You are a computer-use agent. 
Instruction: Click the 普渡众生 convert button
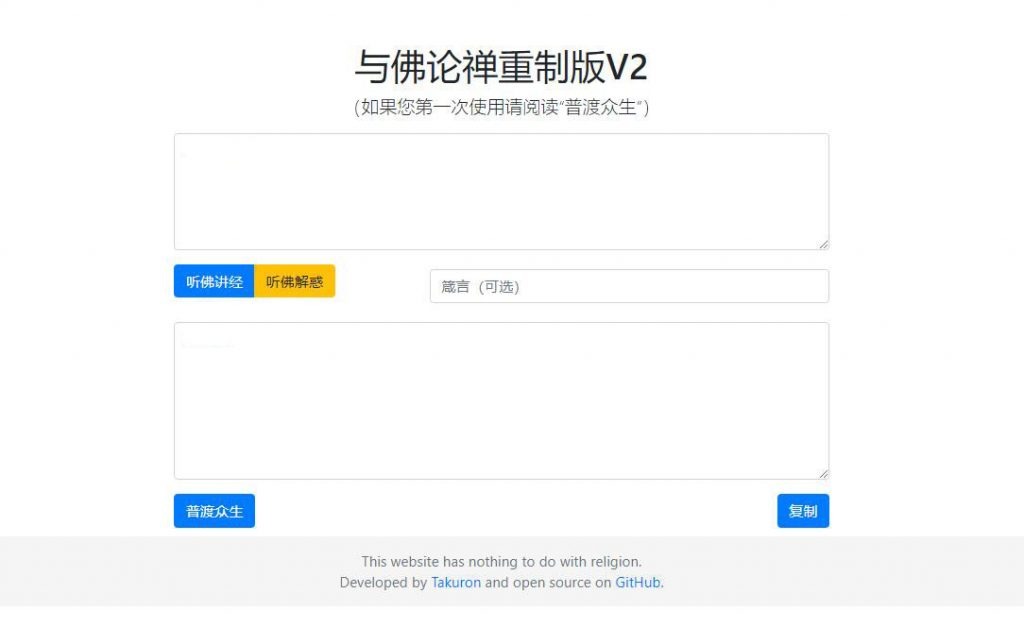click(x=214, y=511)
